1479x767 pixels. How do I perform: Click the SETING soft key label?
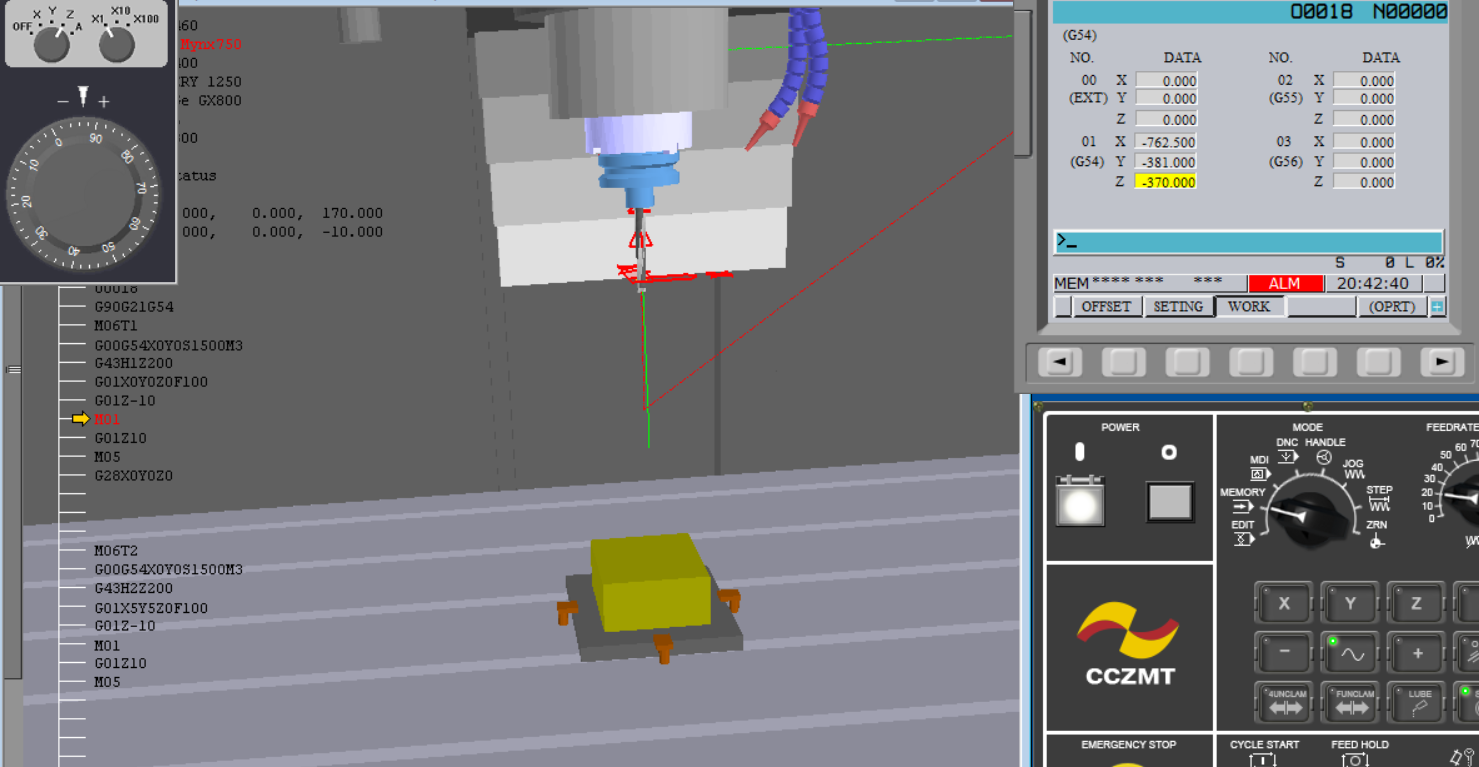[x=1178, y=307]
